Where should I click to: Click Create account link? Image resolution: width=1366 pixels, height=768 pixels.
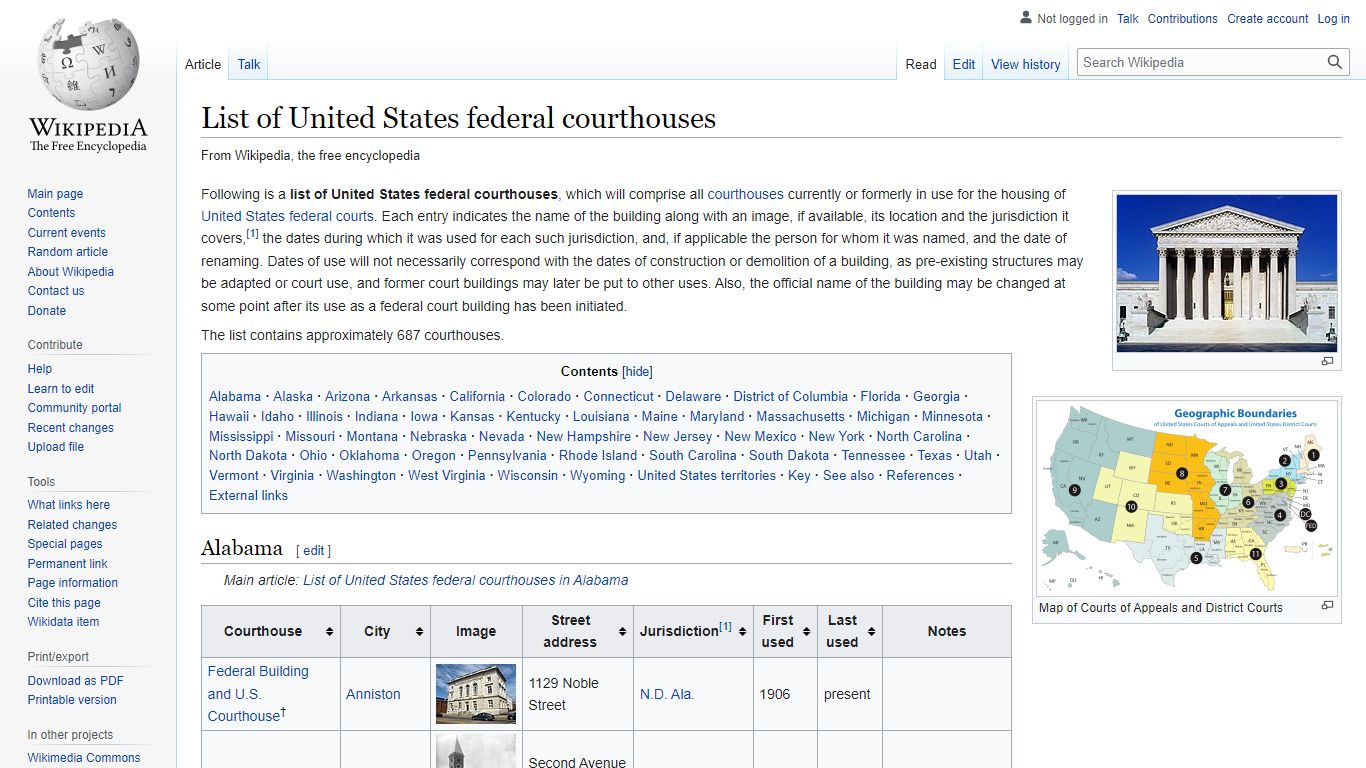(1268, 19)
